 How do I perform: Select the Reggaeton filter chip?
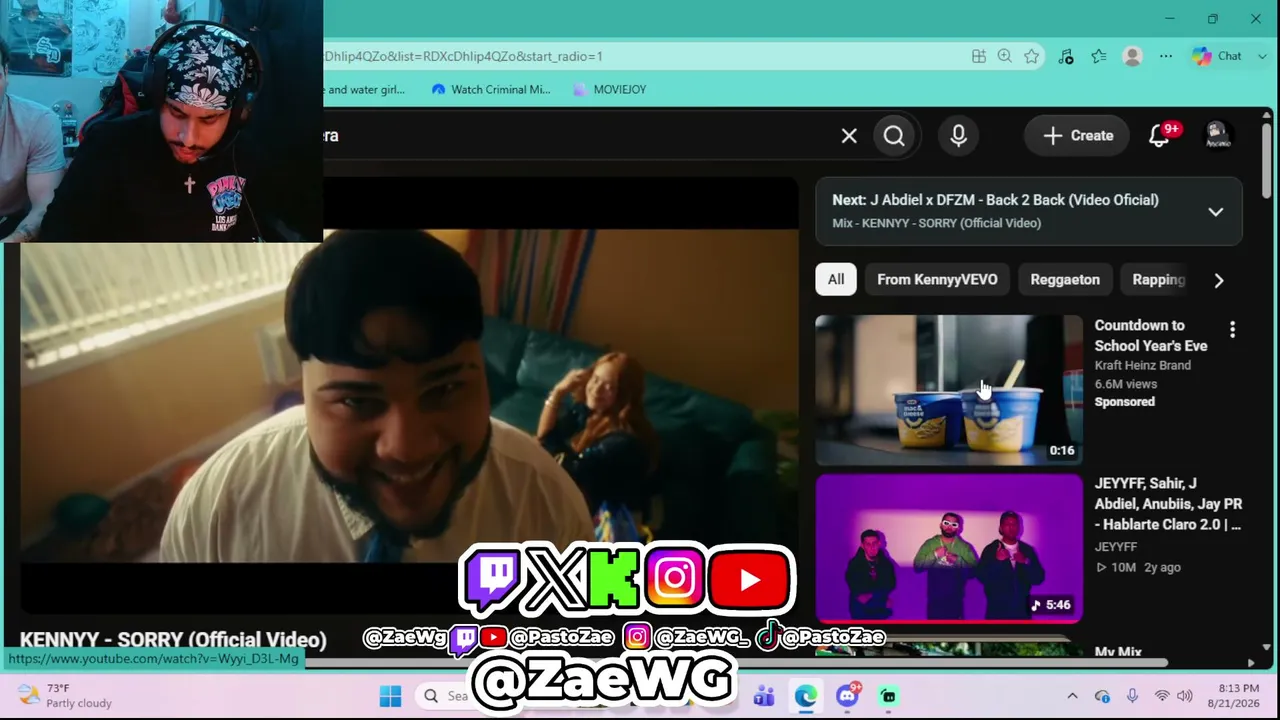pyautogui.click(x=1065, y=279)
